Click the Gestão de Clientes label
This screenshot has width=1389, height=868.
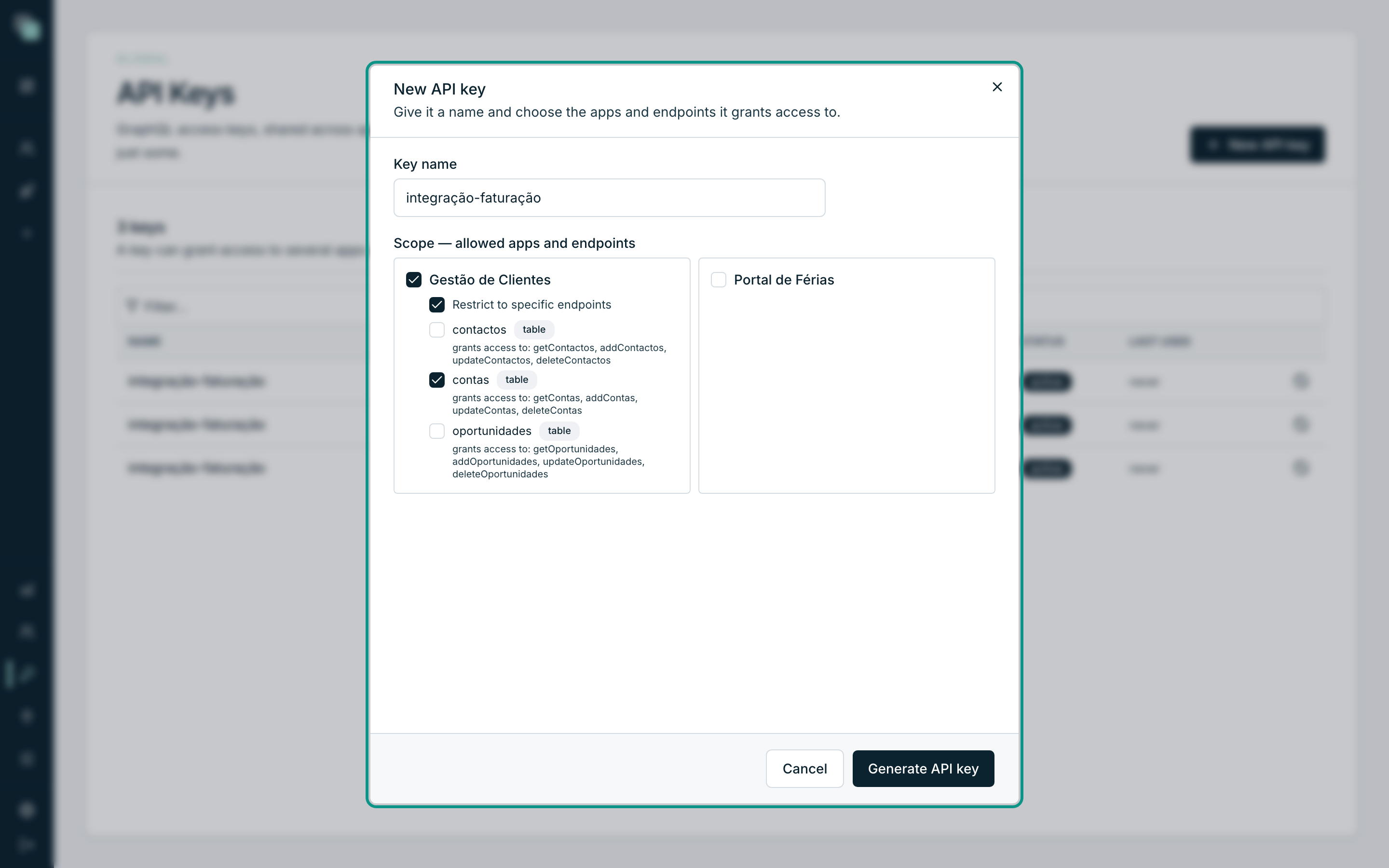tap(490, 280)
